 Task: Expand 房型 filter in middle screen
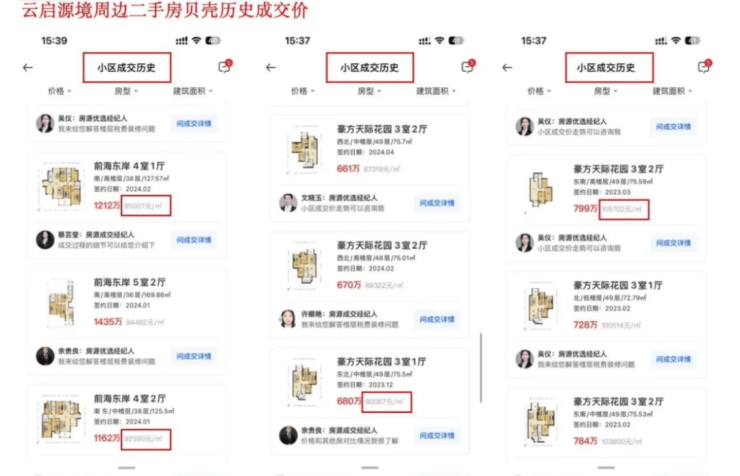pos(369,91)
